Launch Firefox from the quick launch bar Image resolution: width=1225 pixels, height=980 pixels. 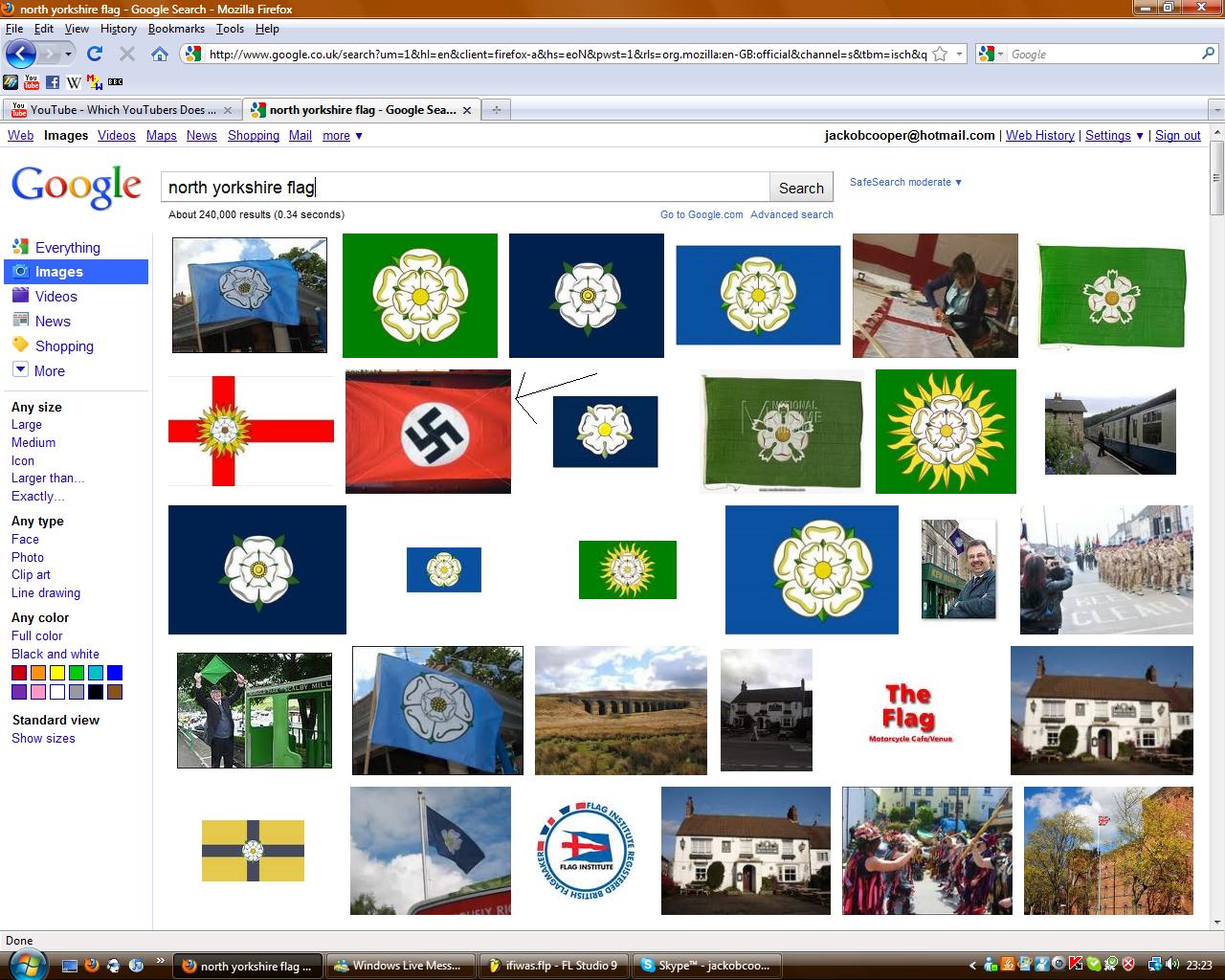click(x=92, y=966)
